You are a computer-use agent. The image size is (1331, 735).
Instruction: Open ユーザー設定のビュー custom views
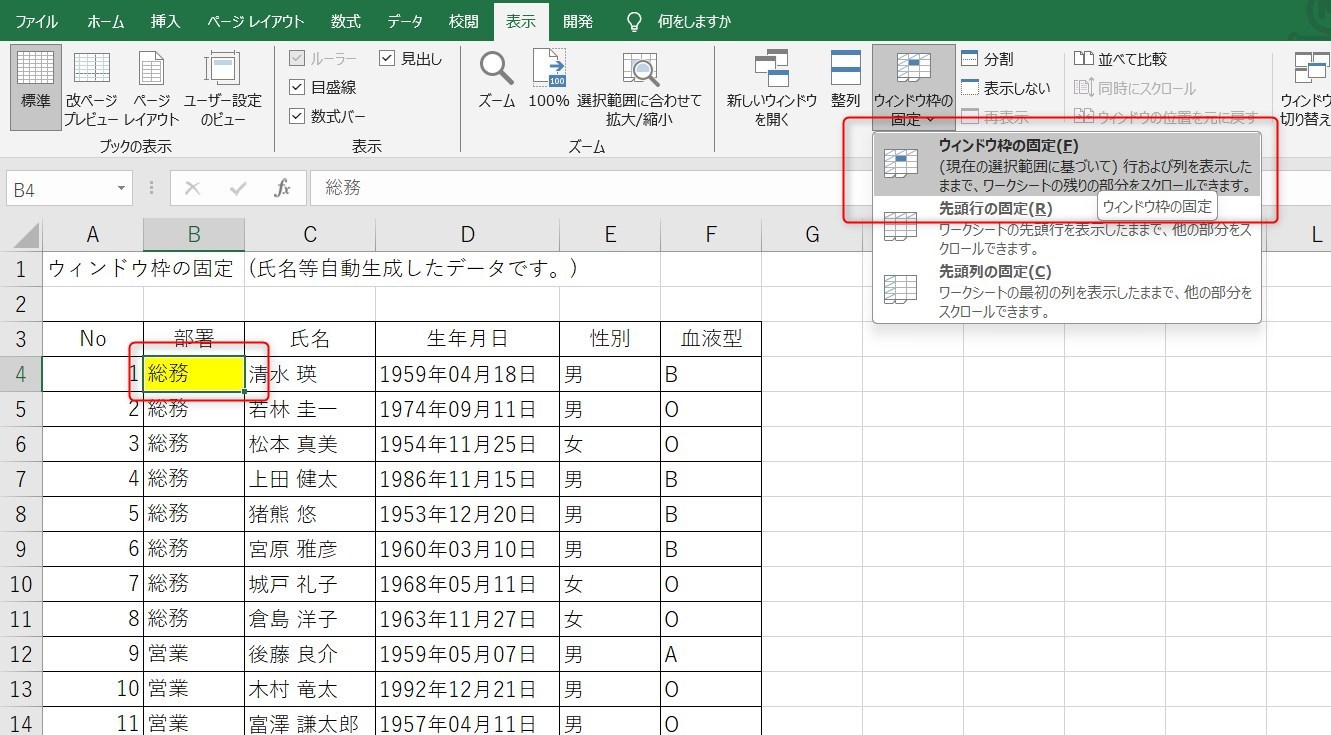click(222, 88)
